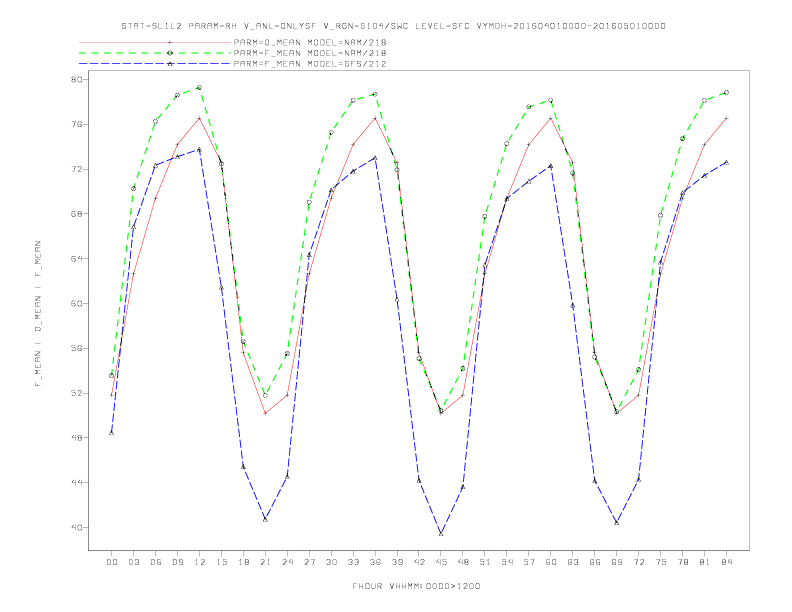792x612 pixels.
Task: Click y-axis tick label 40
Action: [x=76, y=527]
